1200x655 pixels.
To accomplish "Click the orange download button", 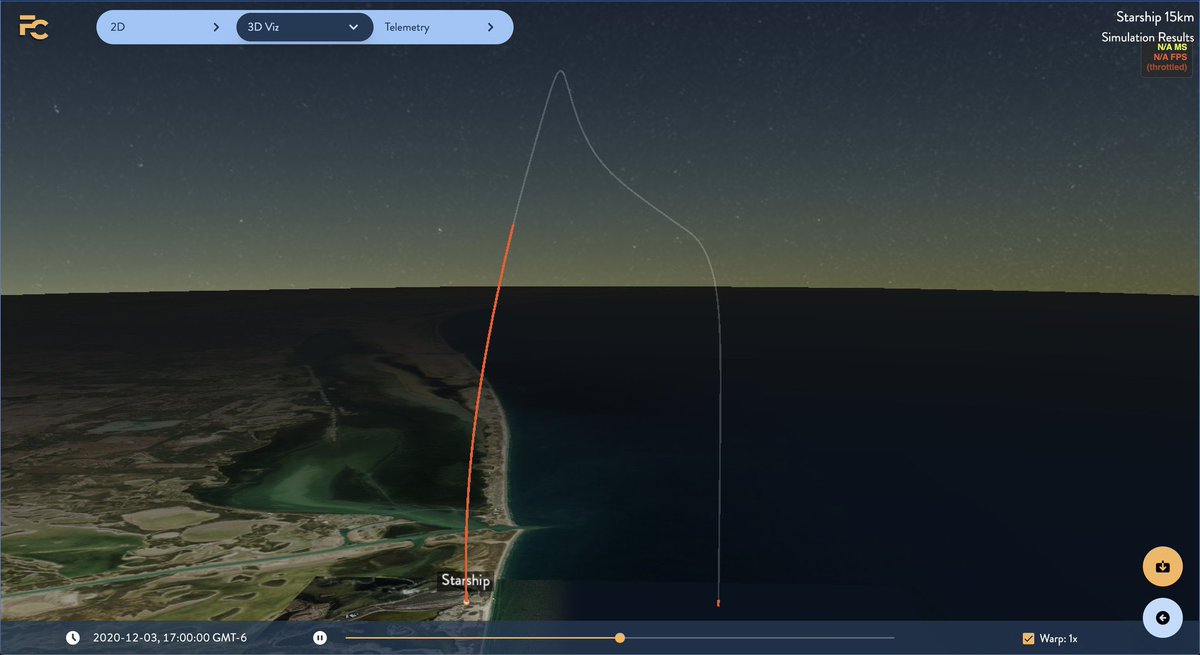I will 1162,567.
